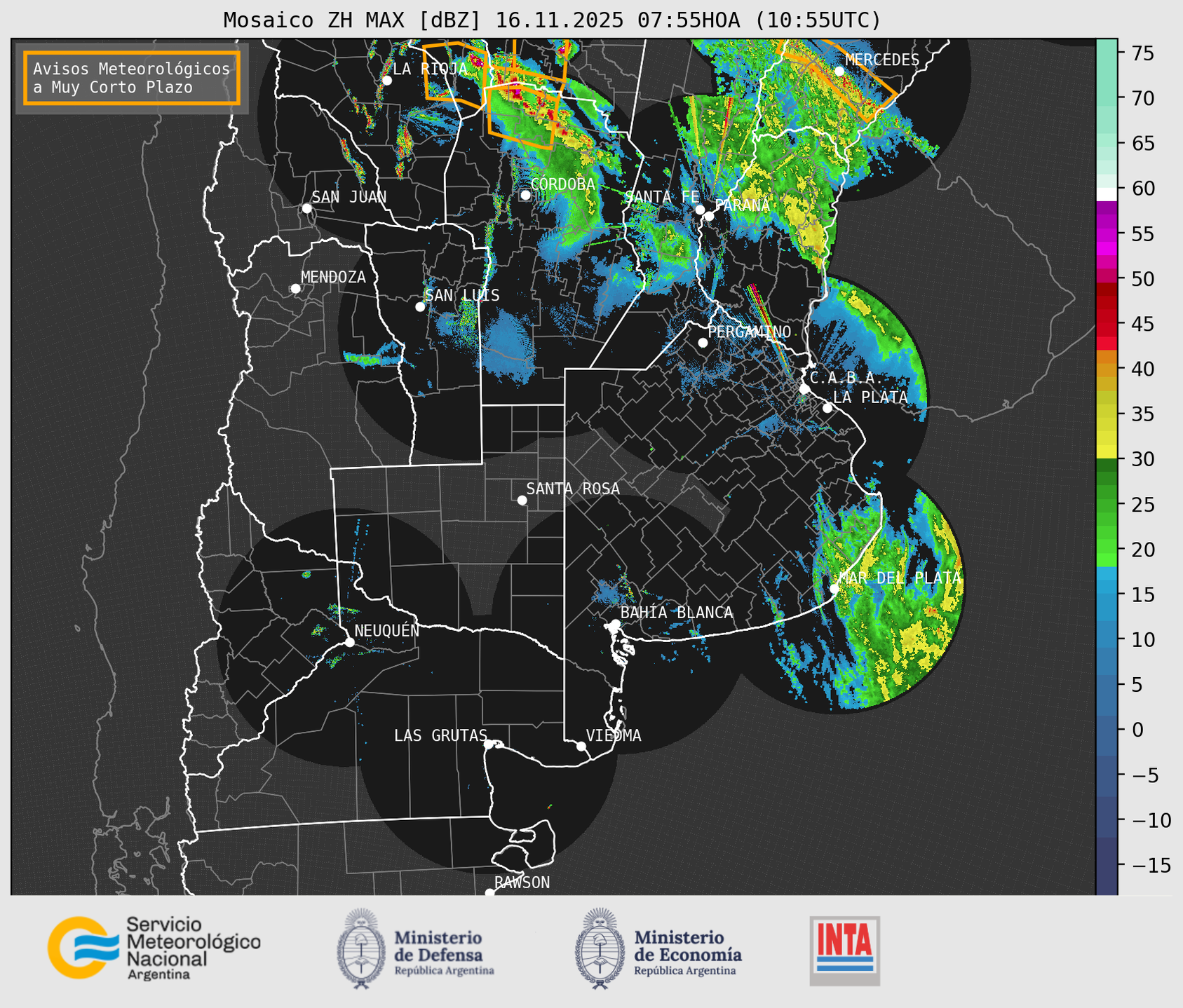
Task: Click the VIEDMA city marker dot
Action: [x=581, y=746]
